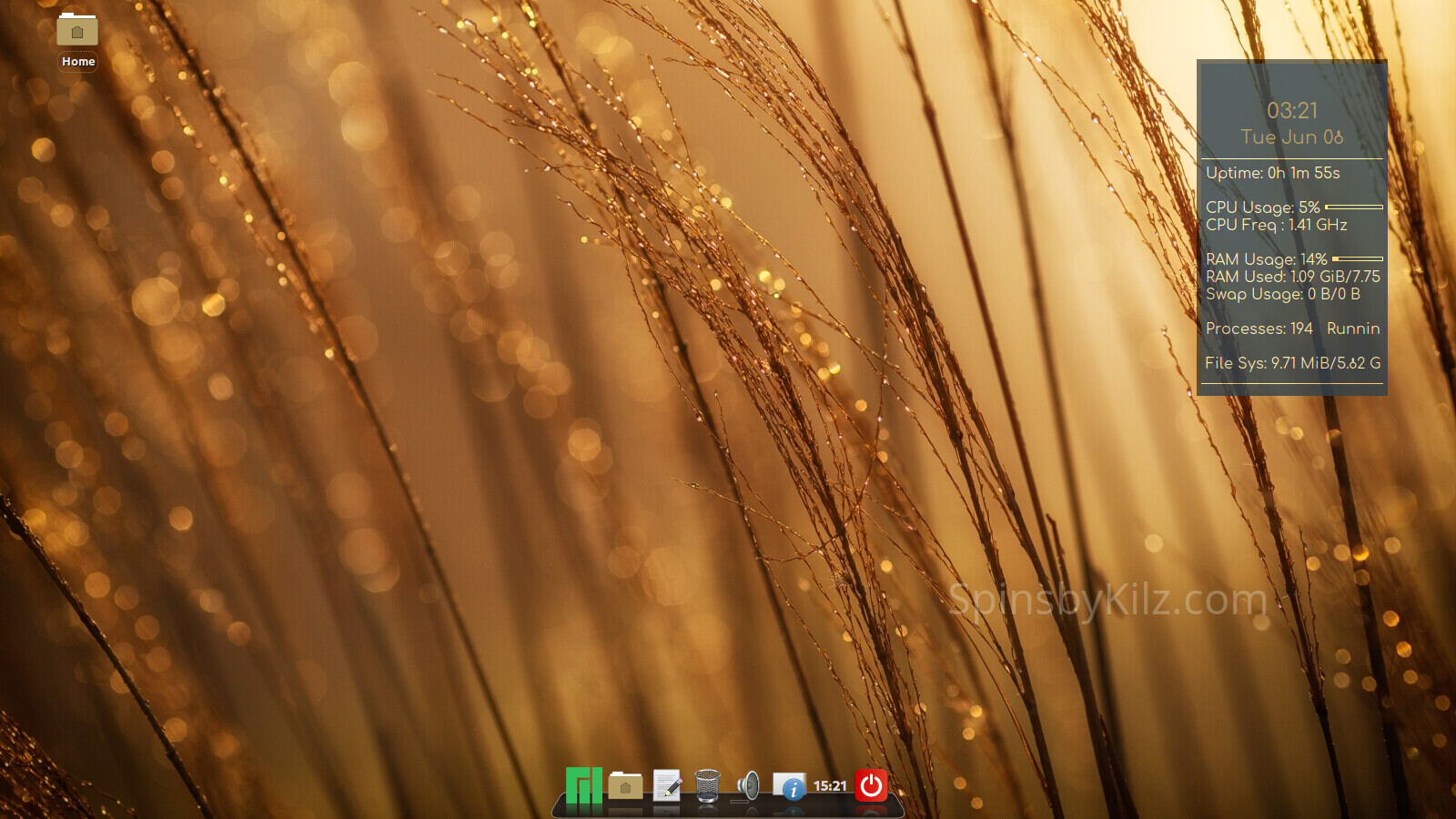Open the trash bin in the dock
Screen dimensions: 1456x819
[707, 785]
